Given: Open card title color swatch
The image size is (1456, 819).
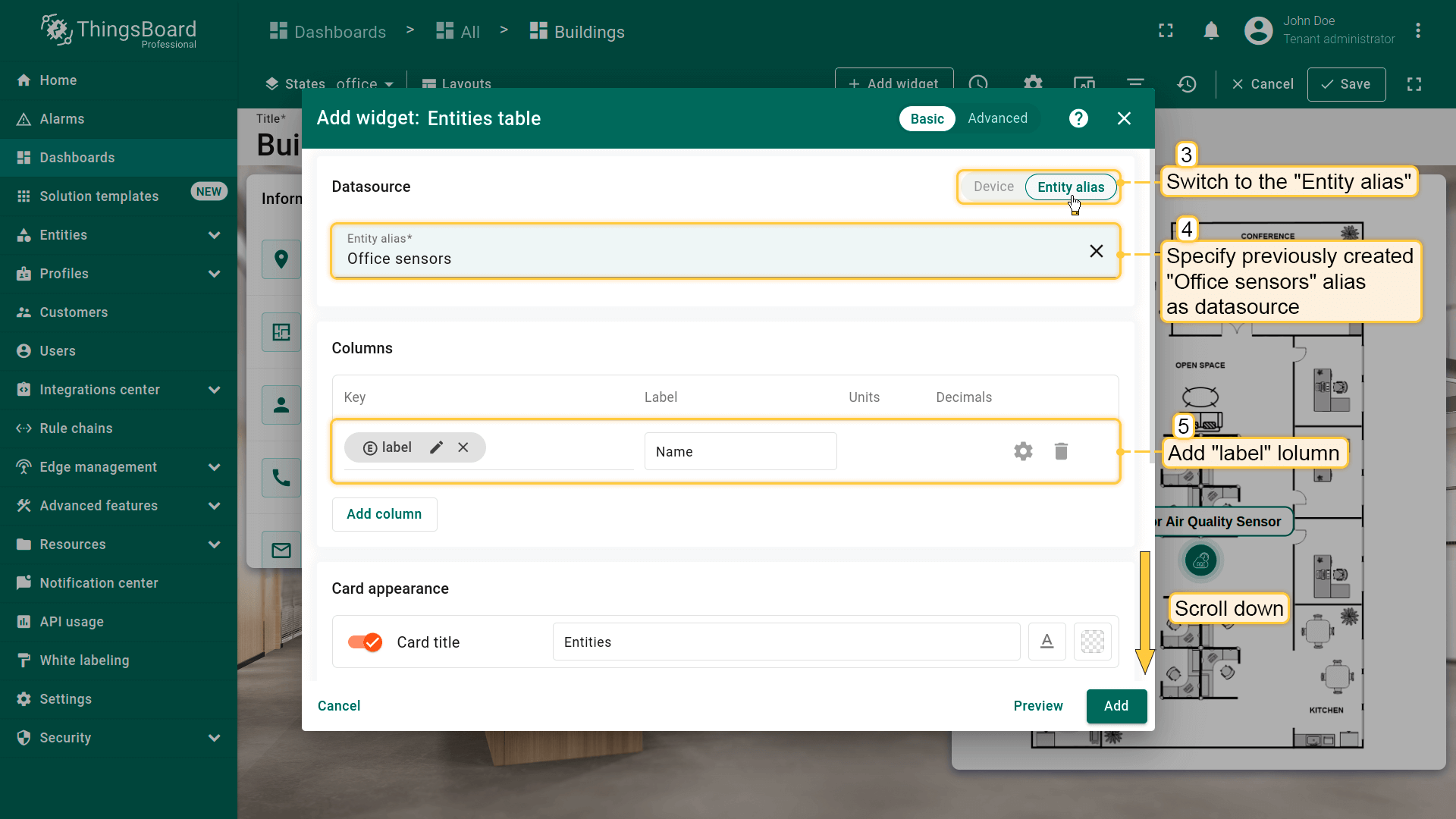Looking at the screenshot, I should pos(1092,642).
